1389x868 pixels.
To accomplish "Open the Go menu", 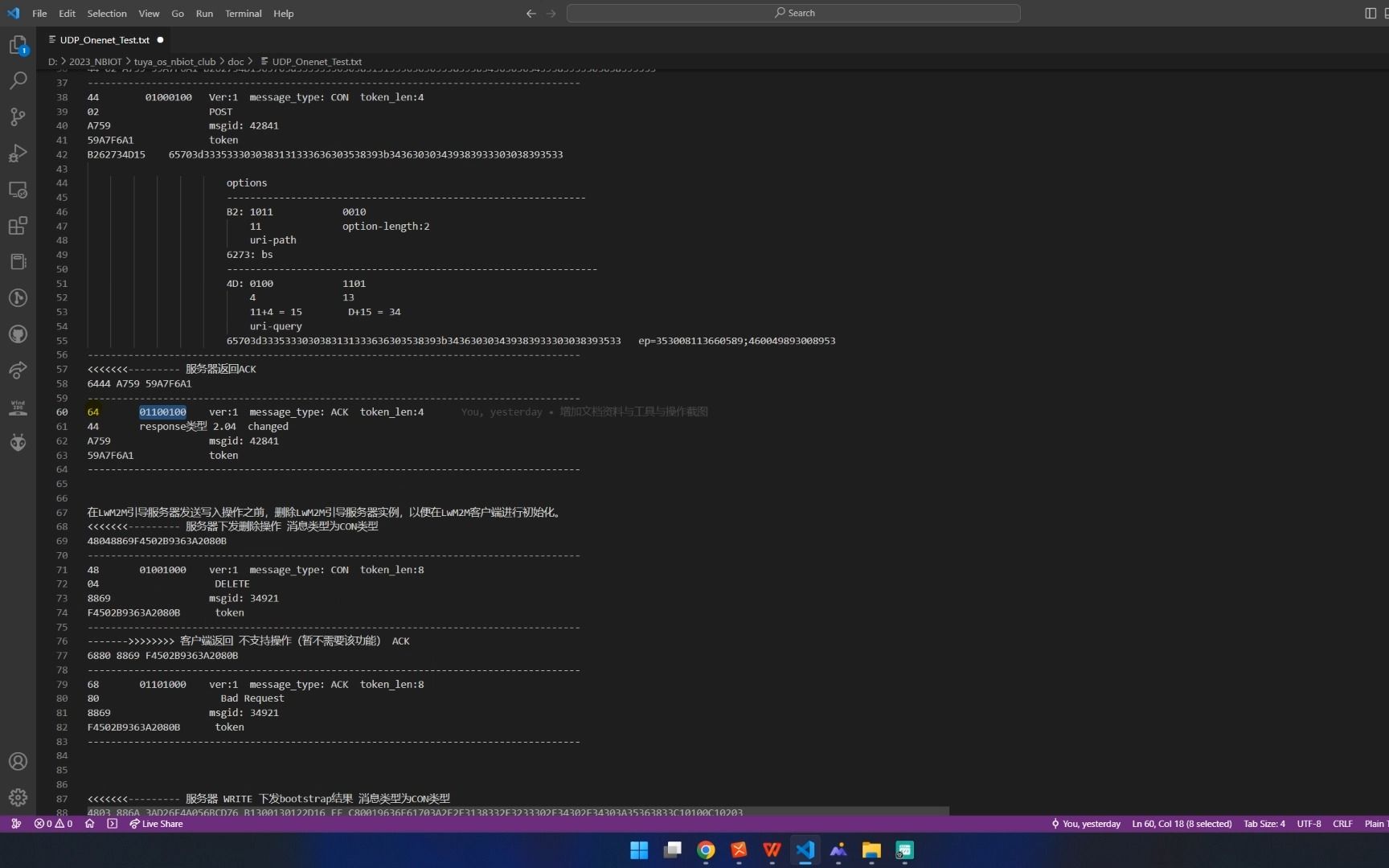I will point(178,13).
